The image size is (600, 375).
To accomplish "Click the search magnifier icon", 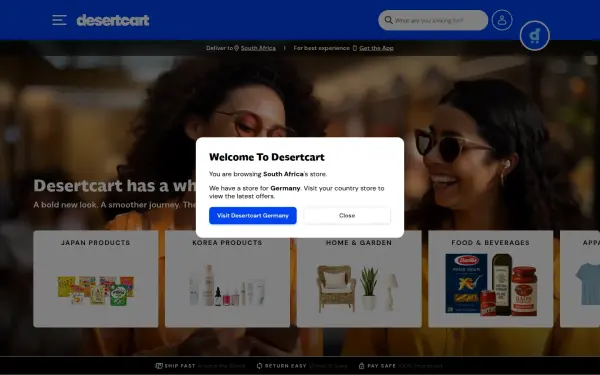I will tap(388, 20).
